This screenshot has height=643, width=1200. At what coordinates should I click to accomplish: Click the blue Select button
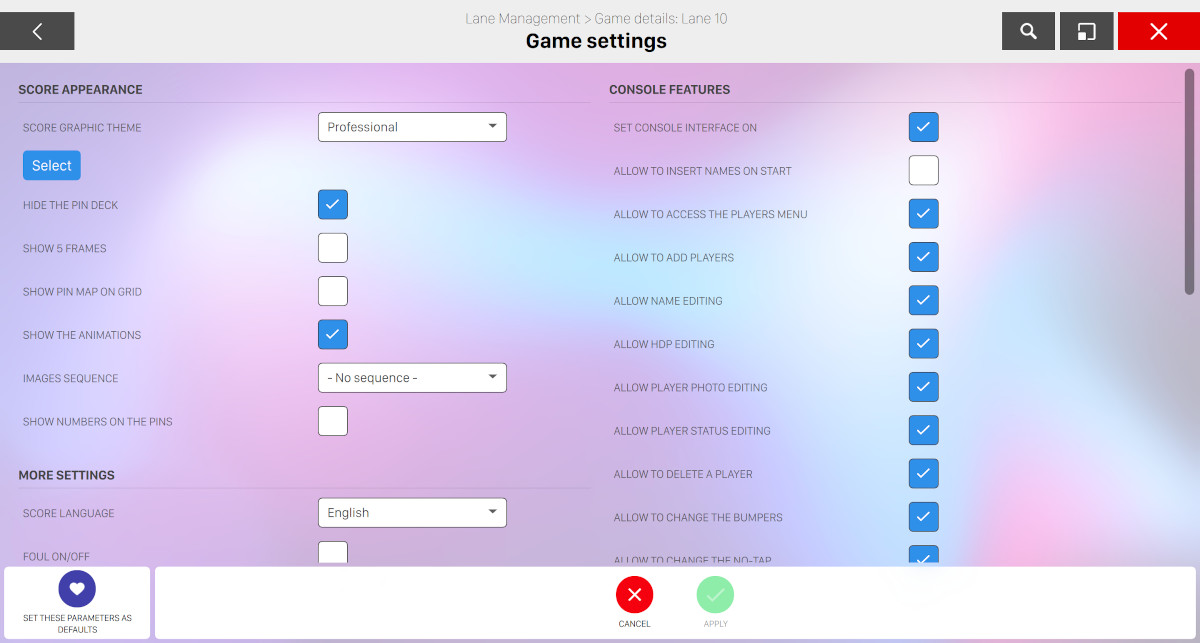[x=52, y=166]
